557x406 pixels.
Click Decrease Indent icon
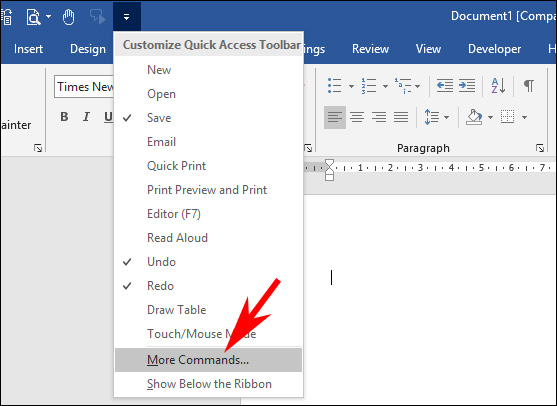(x=445, y=86)
